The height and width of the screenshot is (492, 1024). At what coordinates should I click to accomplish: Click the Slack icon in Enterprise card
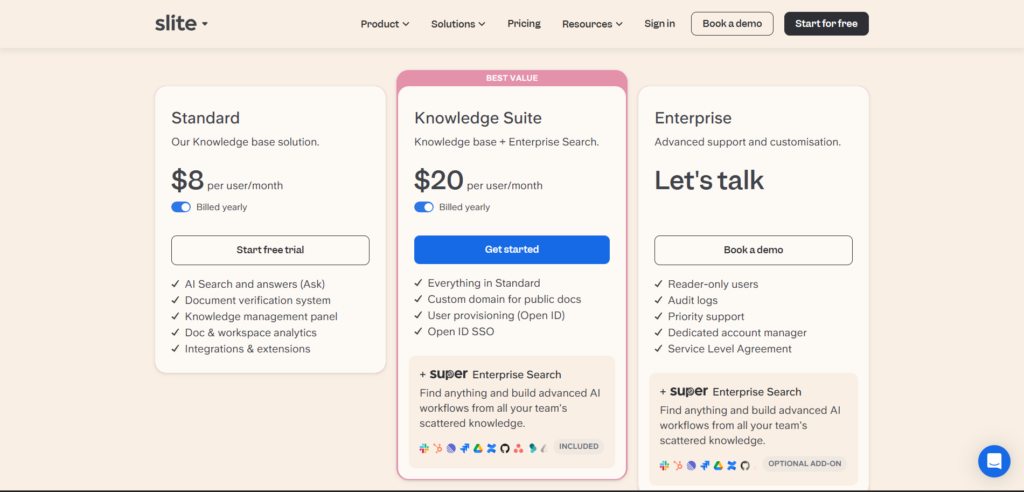pos(664,465)
